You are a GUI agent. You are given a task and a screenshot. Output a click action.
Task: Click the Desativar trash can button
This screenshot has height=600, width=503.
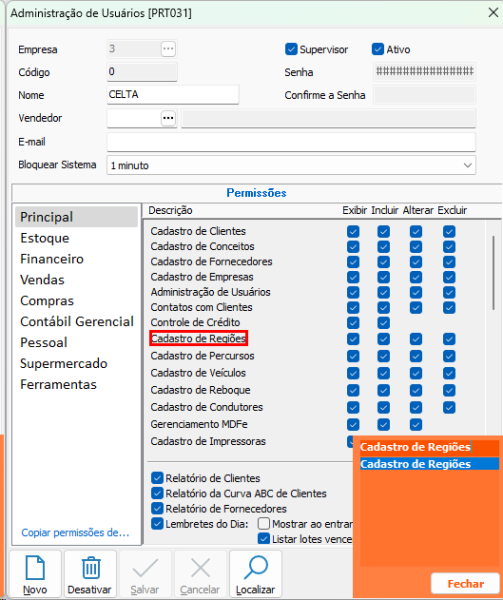(90, 574)
